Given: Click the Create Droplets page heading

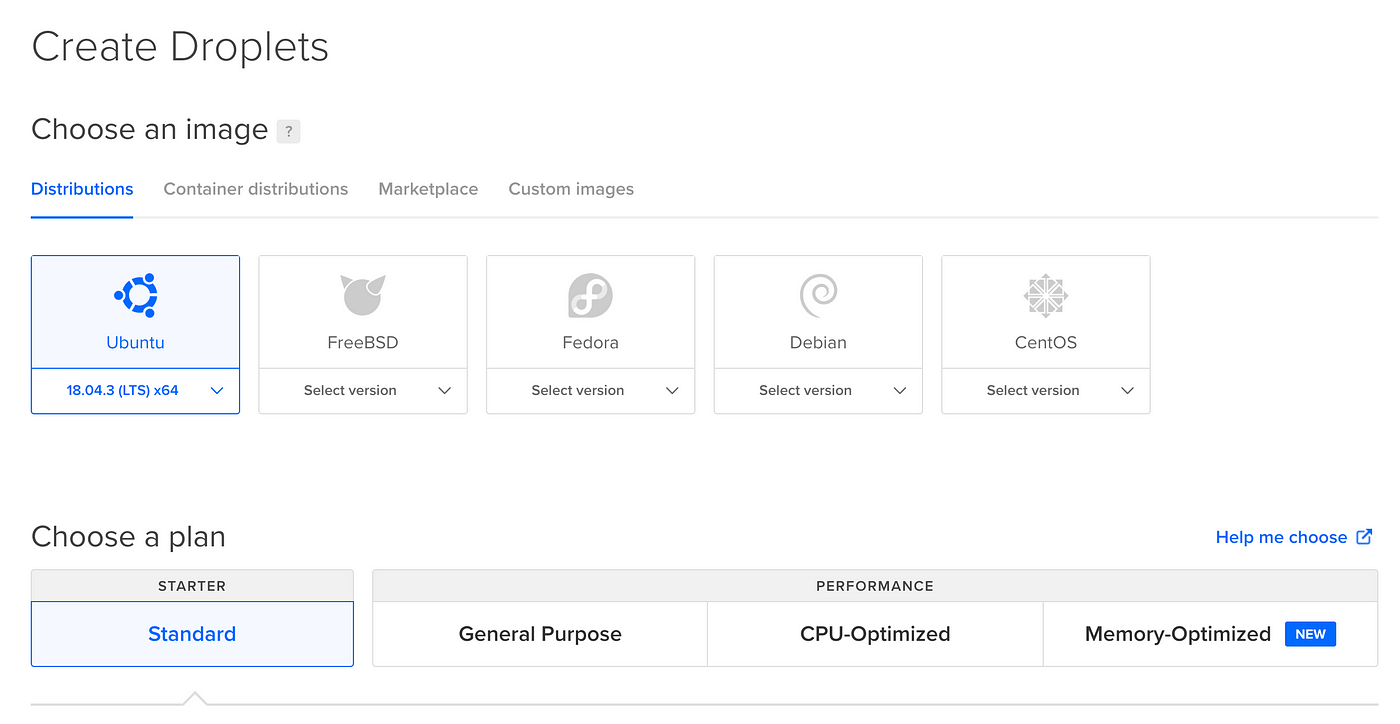Looking at the screenshot, I should (180, 47).
